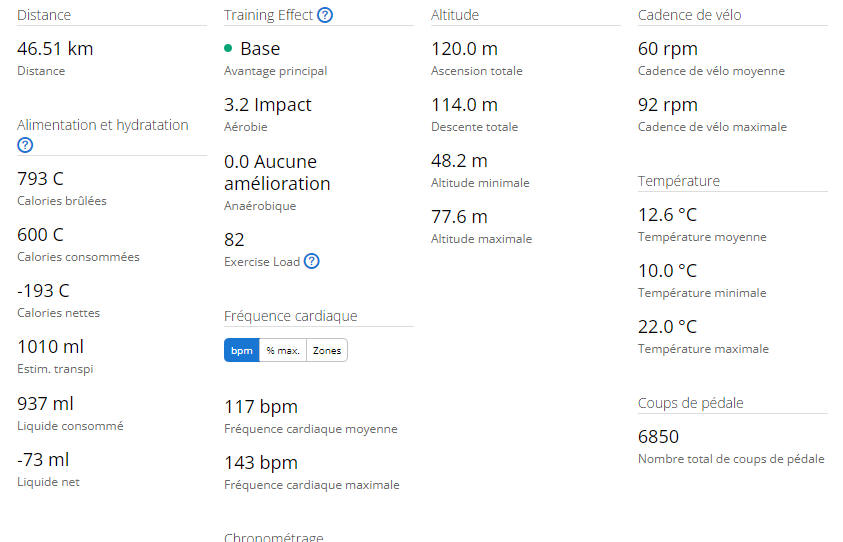This screenshot has width=843, height=542.
Task: Click the 120.0 m ascension totale value
Action: pyautogui.click(x=465, y=49)
